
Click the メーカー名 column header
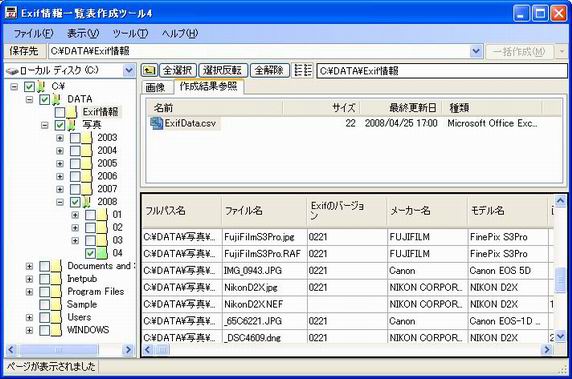click(x=427, y=211)
